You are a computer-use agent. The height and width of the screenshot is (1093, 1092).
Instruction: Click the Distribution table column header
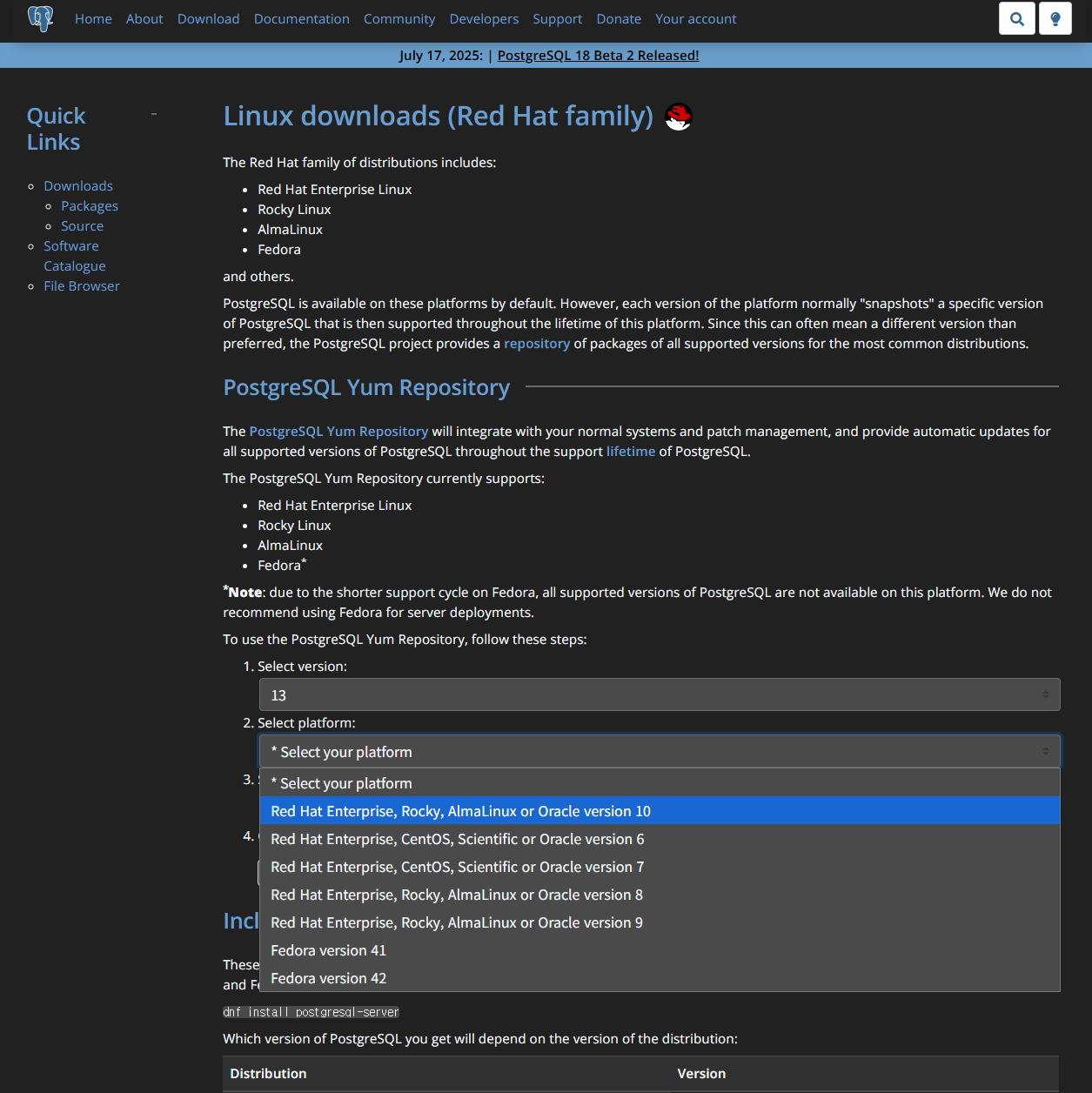[268, 1073]
